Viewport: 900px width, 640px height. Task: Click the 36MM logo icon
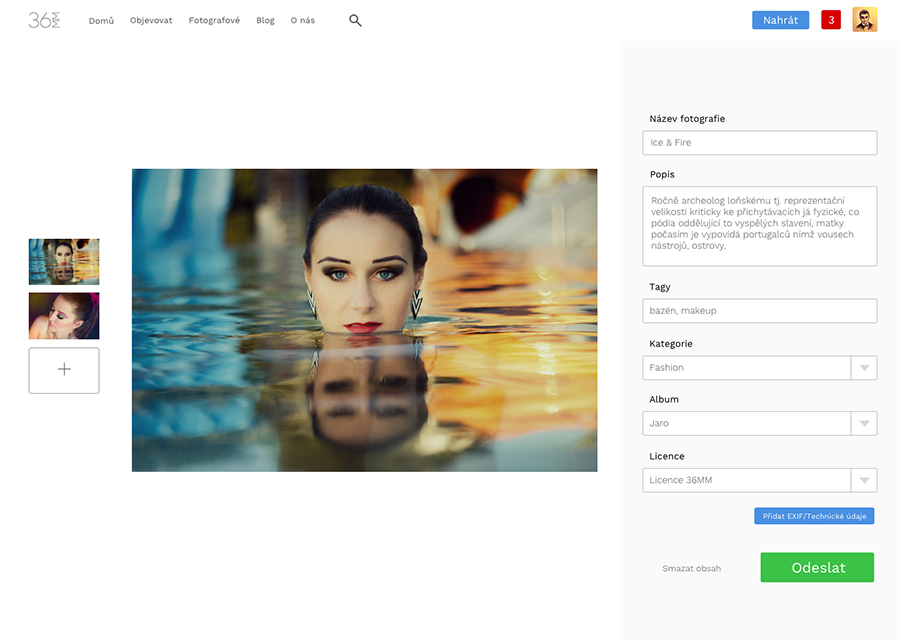coord(44,20)
